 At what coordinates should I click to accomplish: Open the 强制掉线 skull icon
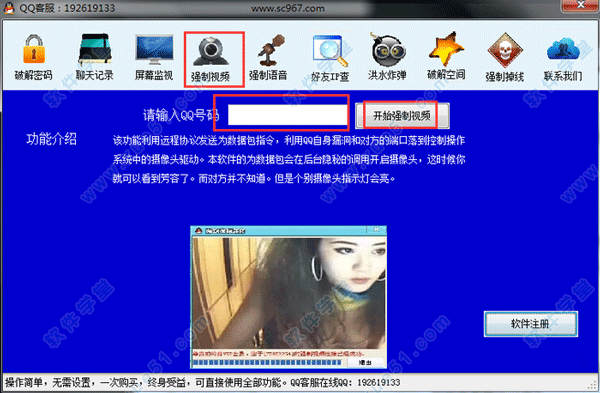pyautogui.click(x=505, y=51)
